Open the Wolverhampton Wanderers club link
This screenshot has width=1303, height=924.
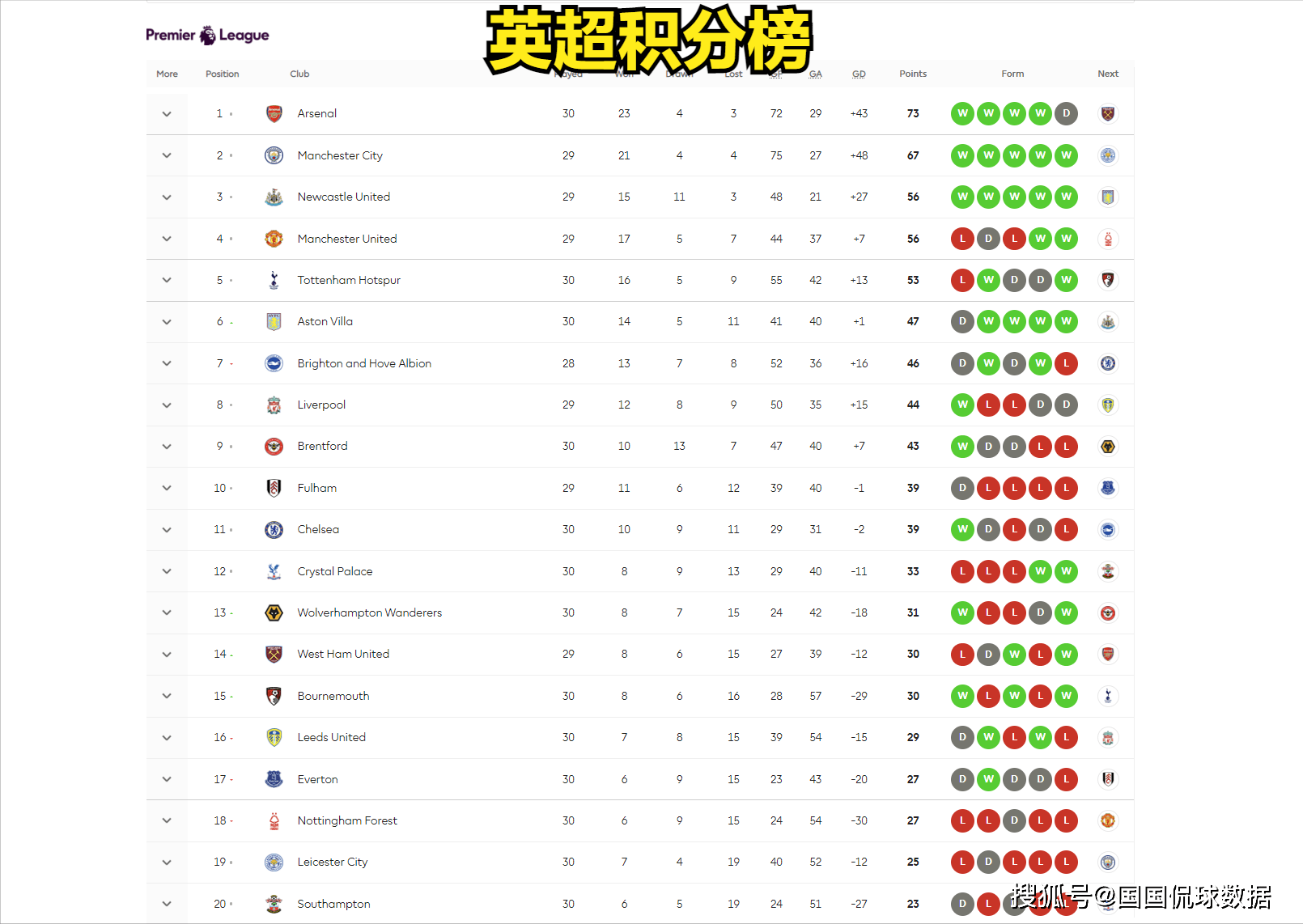[370, 612]
